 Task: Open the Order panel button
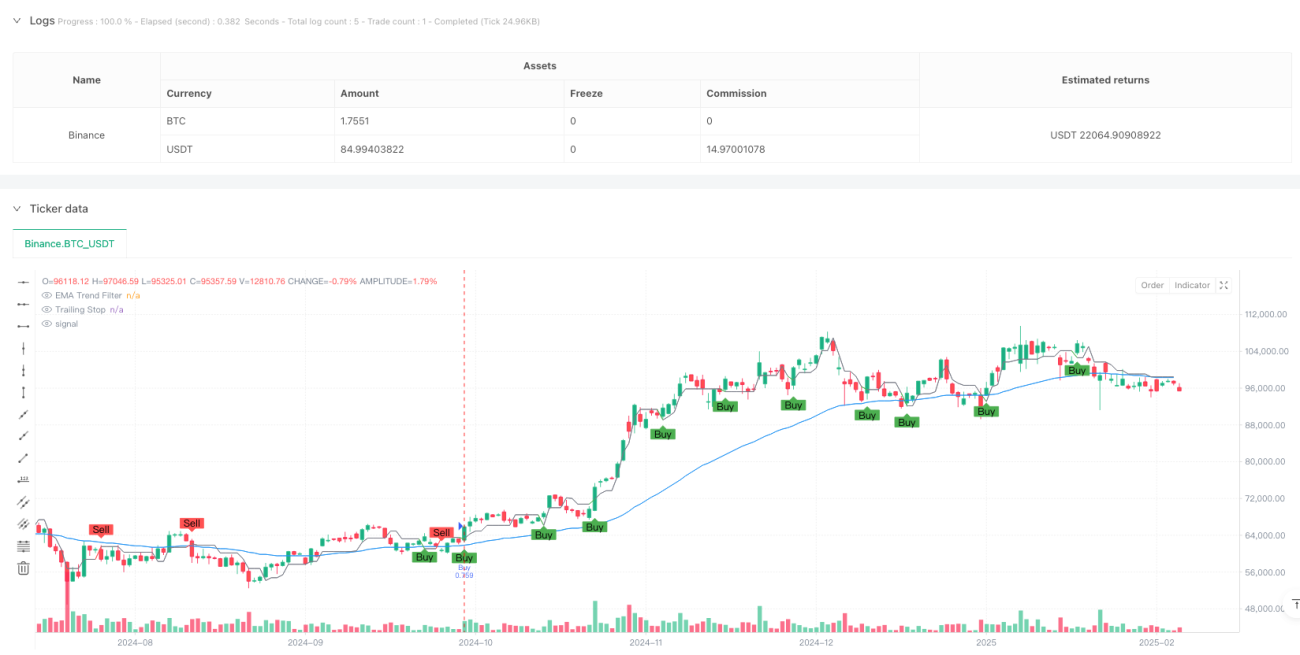1152,285
